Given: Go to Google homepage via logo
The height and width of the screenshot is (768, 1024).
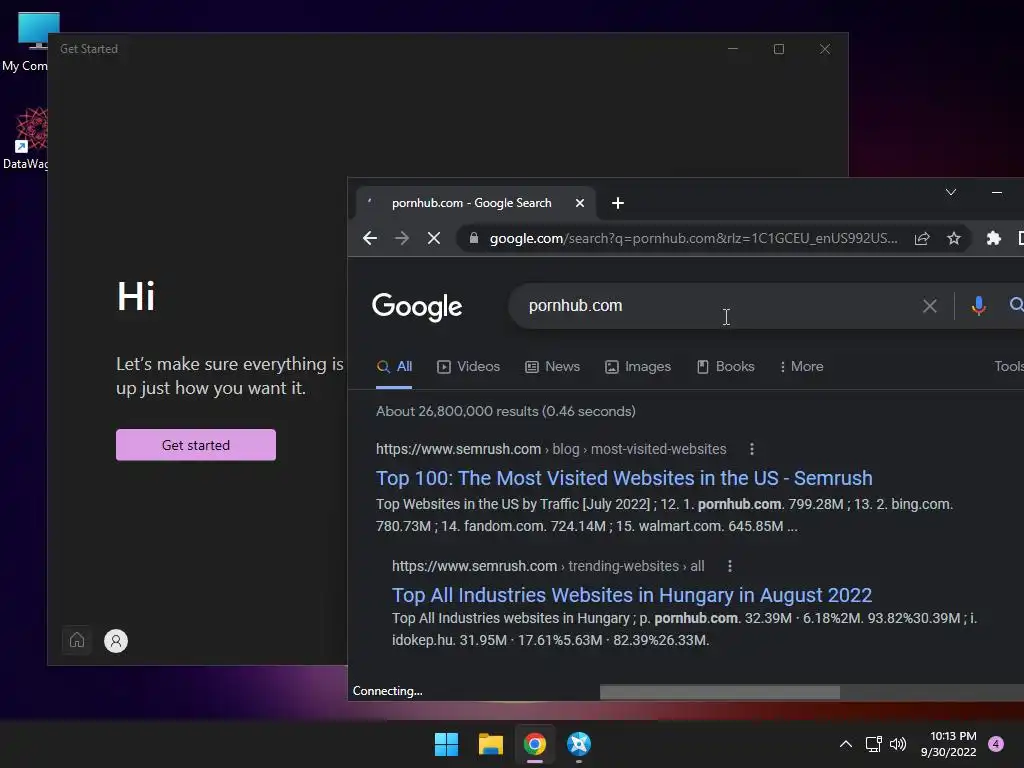Looking at the screenshot, I should pyautogui.click(x=417, y=306).
